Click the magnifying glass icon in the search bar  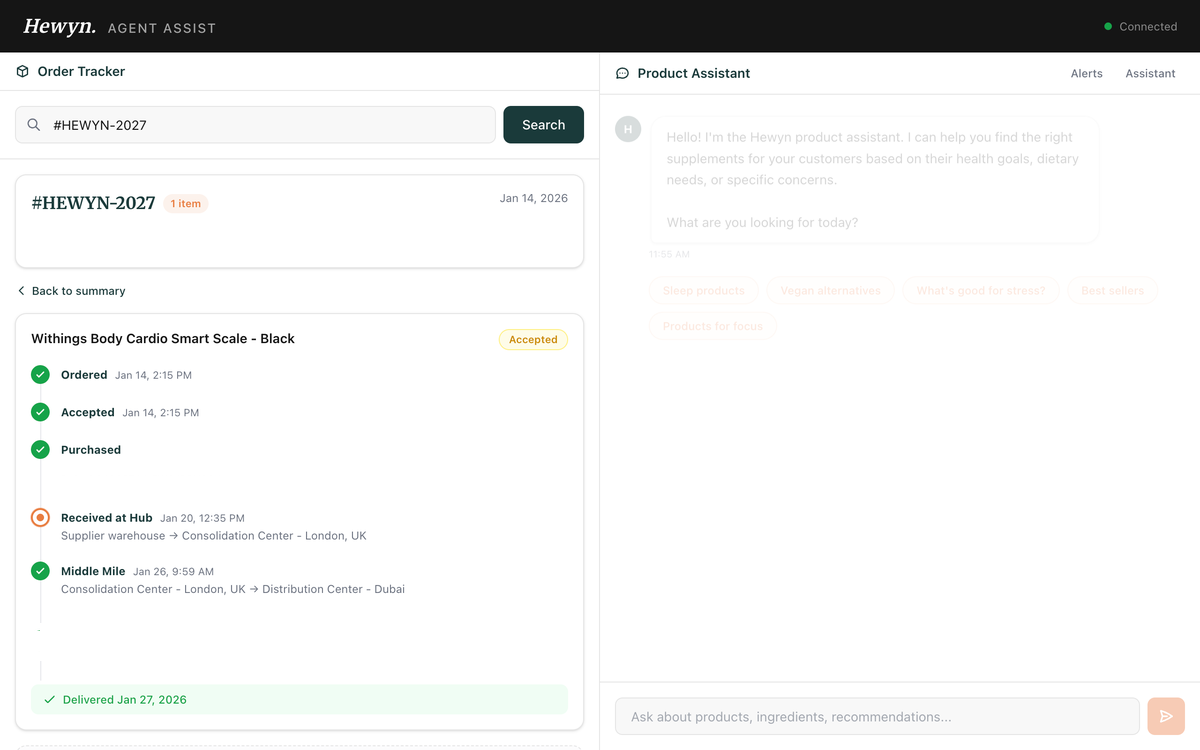tap(34, 124)
